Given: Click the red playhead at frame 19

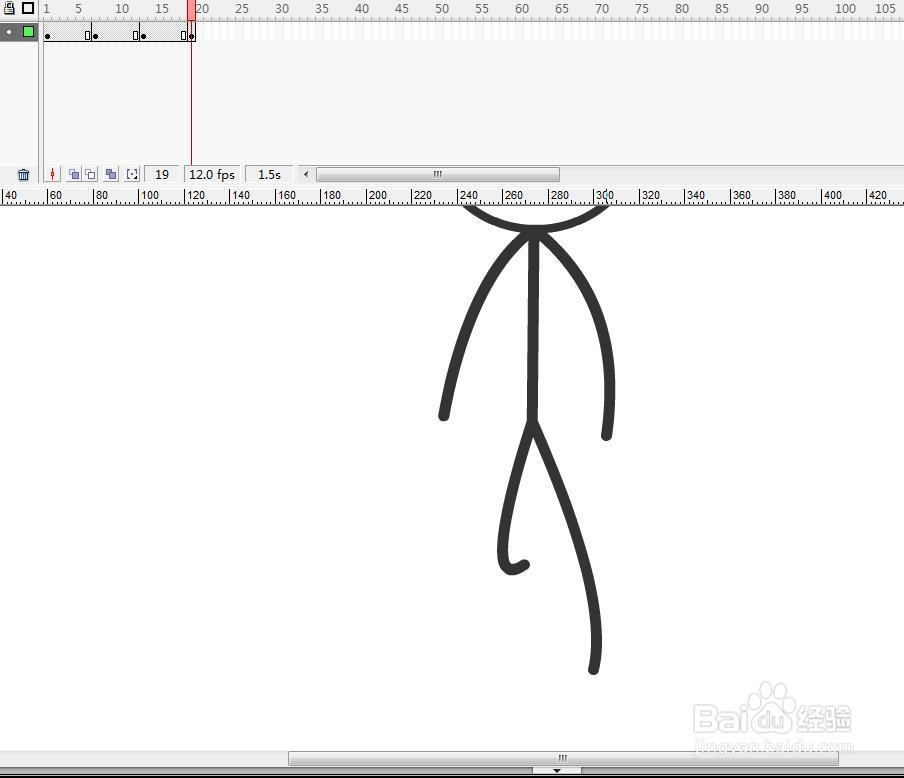Looking at the screenshot, I should pyautogui.click(x=190, y=9).
